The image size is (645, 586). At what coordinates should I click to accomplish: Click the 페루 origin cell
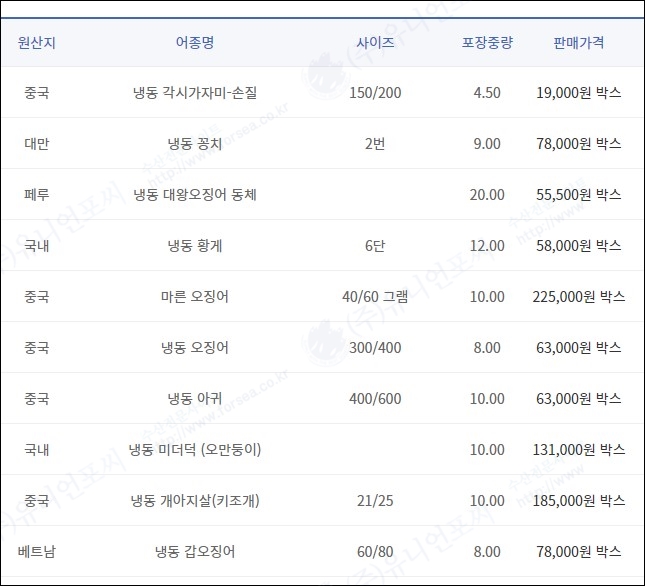37,195
